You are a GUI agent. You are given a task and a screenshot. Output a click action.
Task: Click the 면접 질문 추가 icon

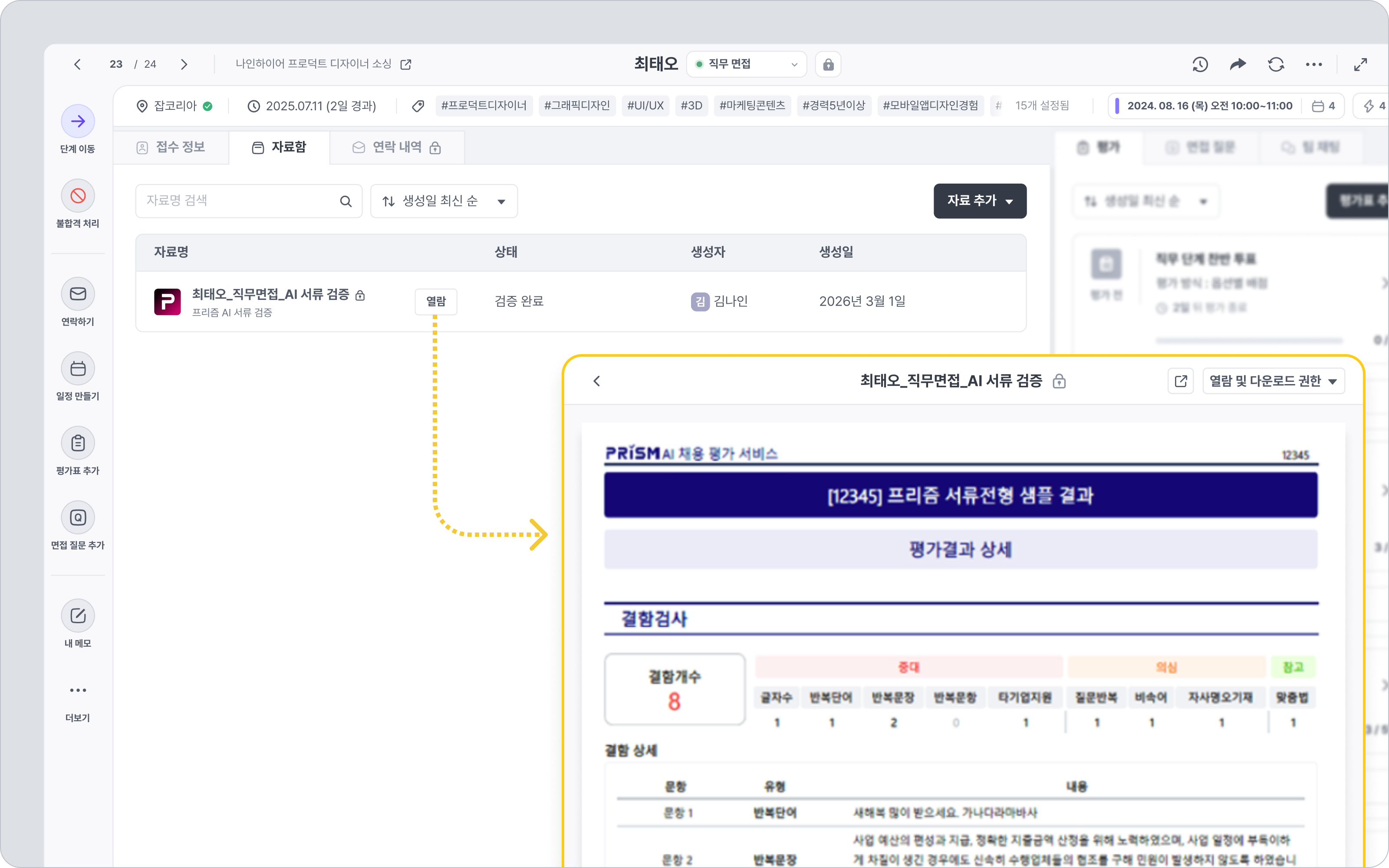click(x=78, y=518)
